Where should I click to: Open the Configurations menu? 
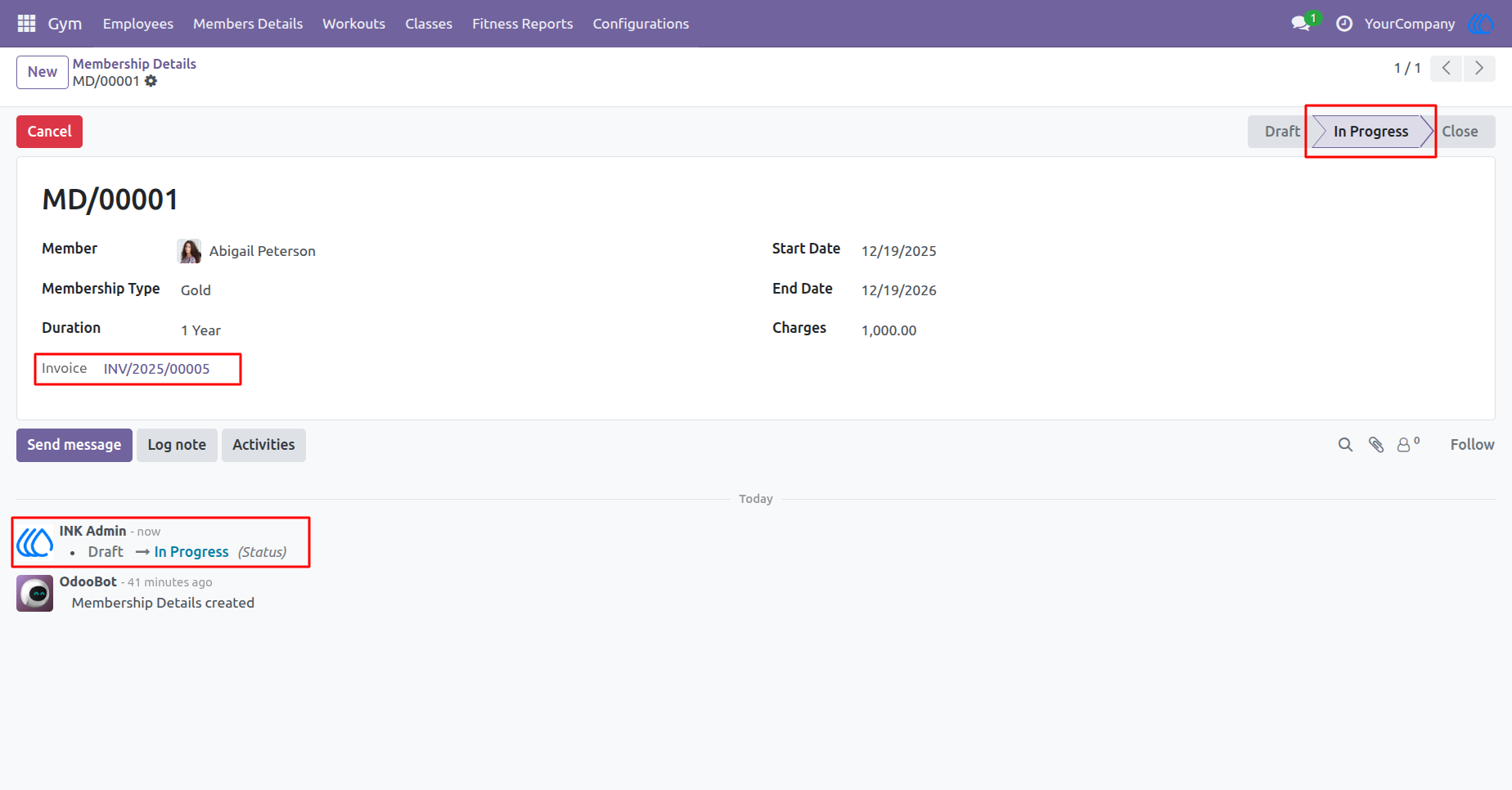641,24
